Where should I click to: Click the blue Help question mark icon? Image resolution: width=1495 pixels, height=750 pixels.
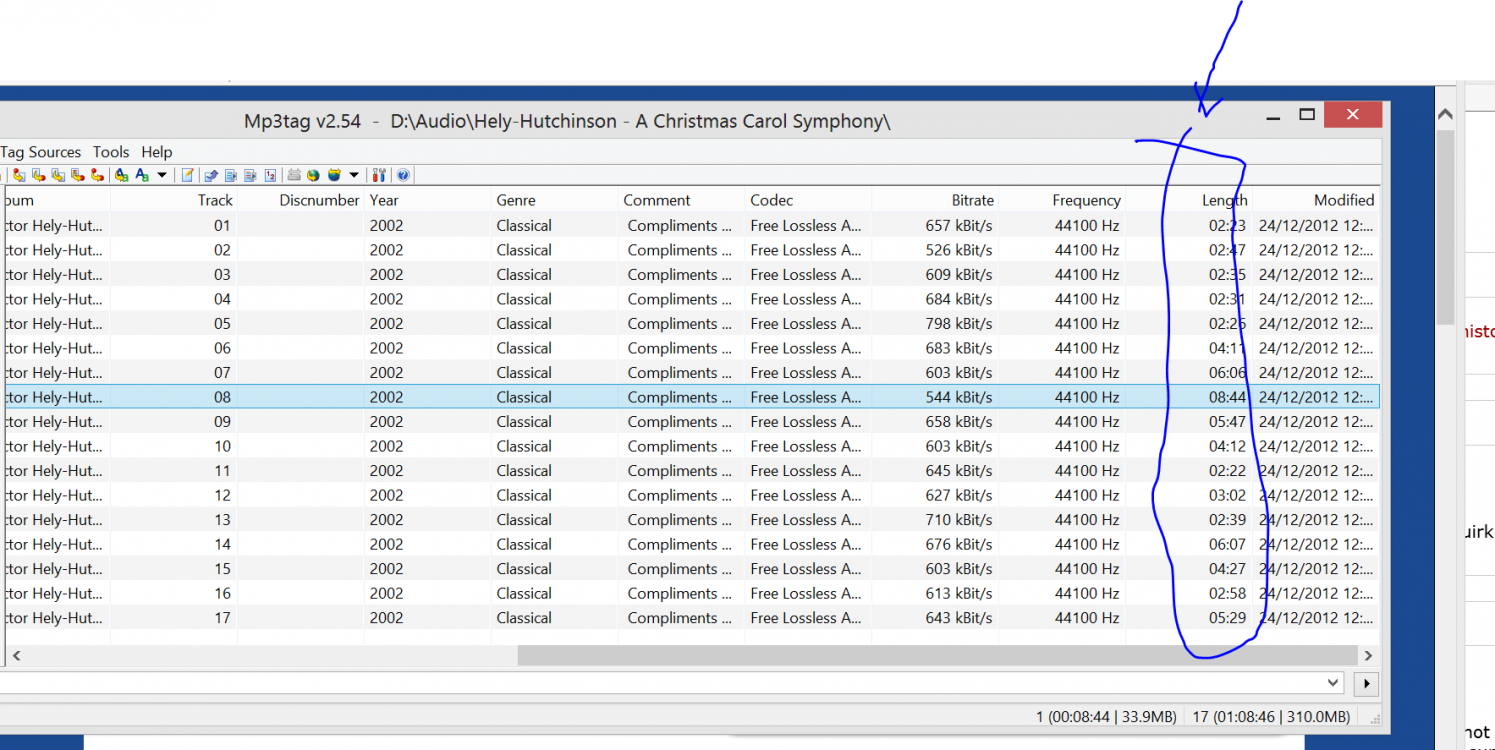pyautogui.click(x=403, y=175)
